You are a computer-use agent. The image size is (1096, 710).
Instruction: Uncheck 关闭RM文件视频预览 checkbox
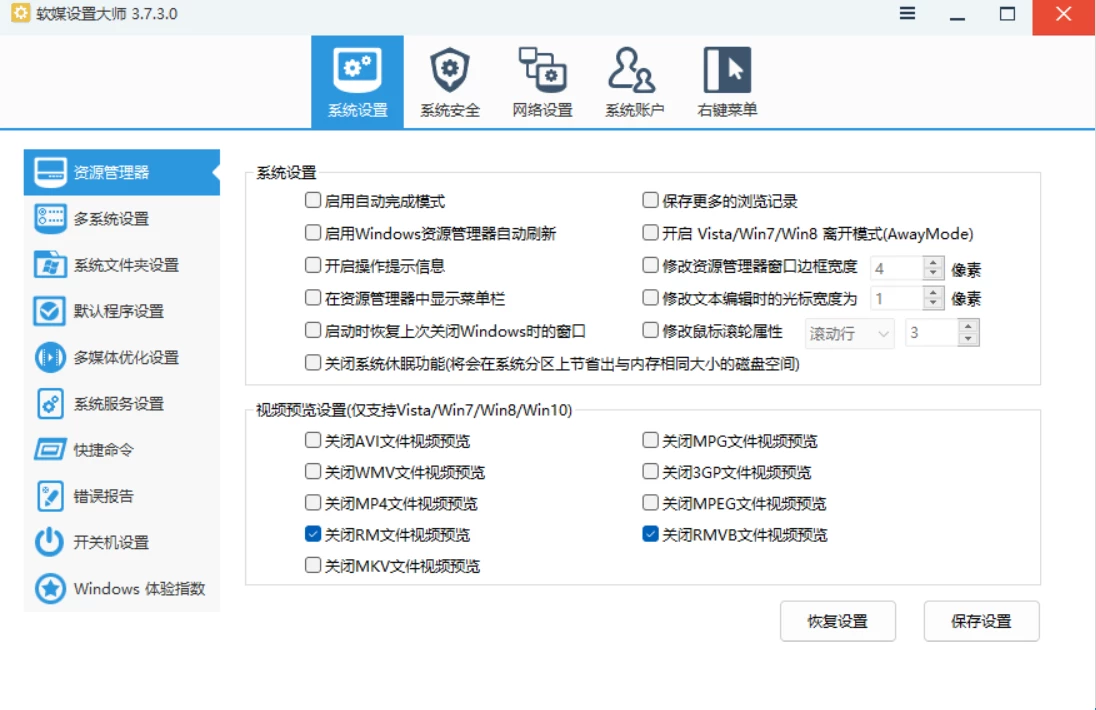click(312, 535)
